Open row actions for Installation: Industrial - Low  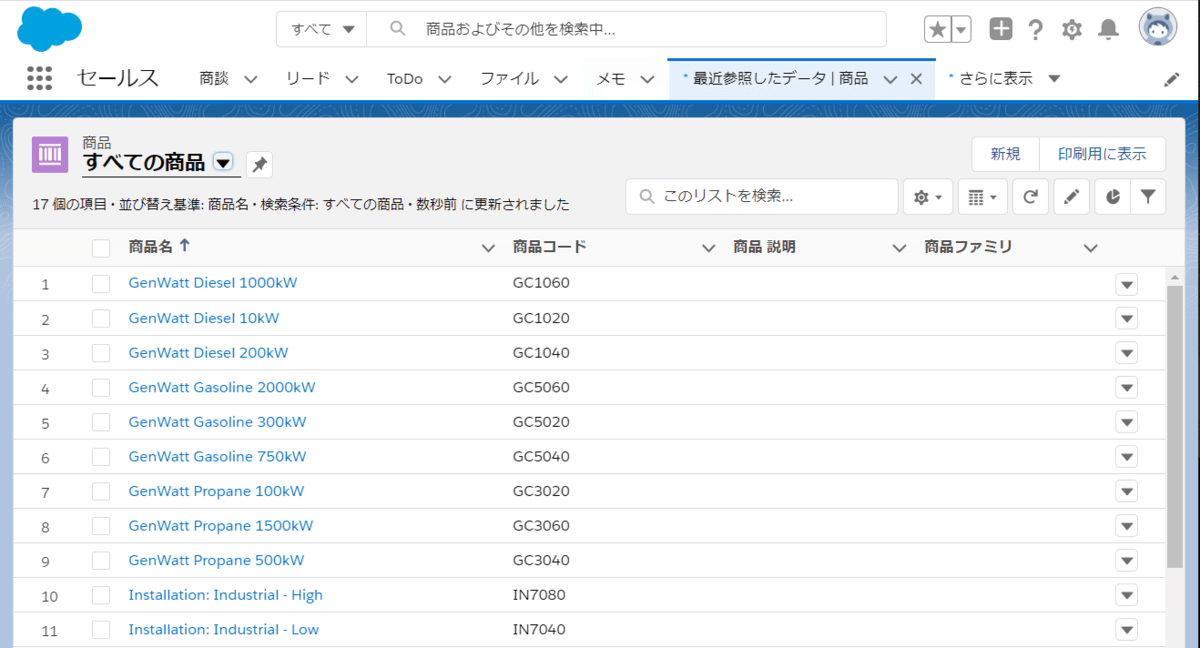tap(1127, 630)
